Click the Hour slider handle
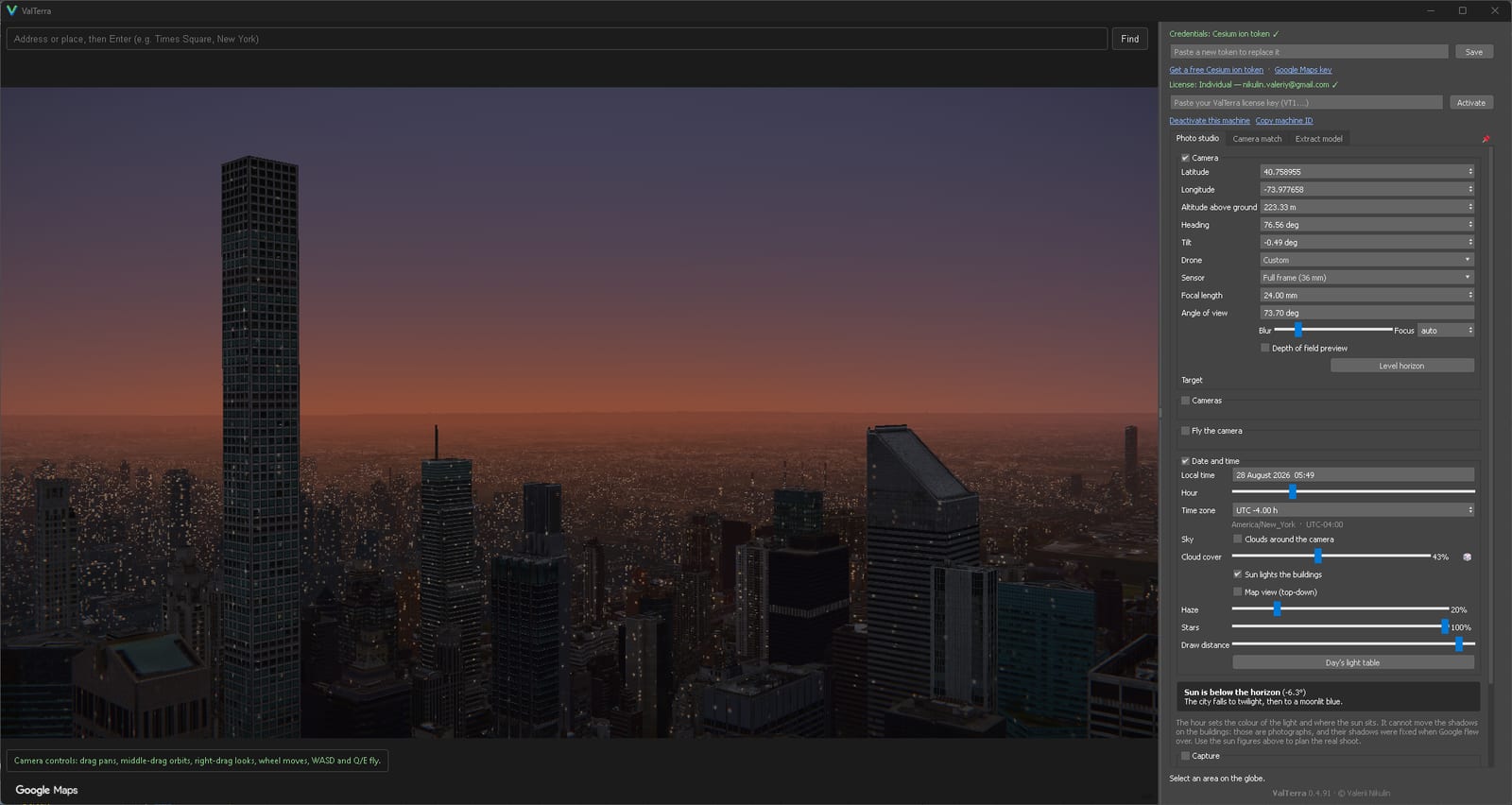Image resolution: width=1512 pixels, height=805 pixels. (x=1293, y=492)
